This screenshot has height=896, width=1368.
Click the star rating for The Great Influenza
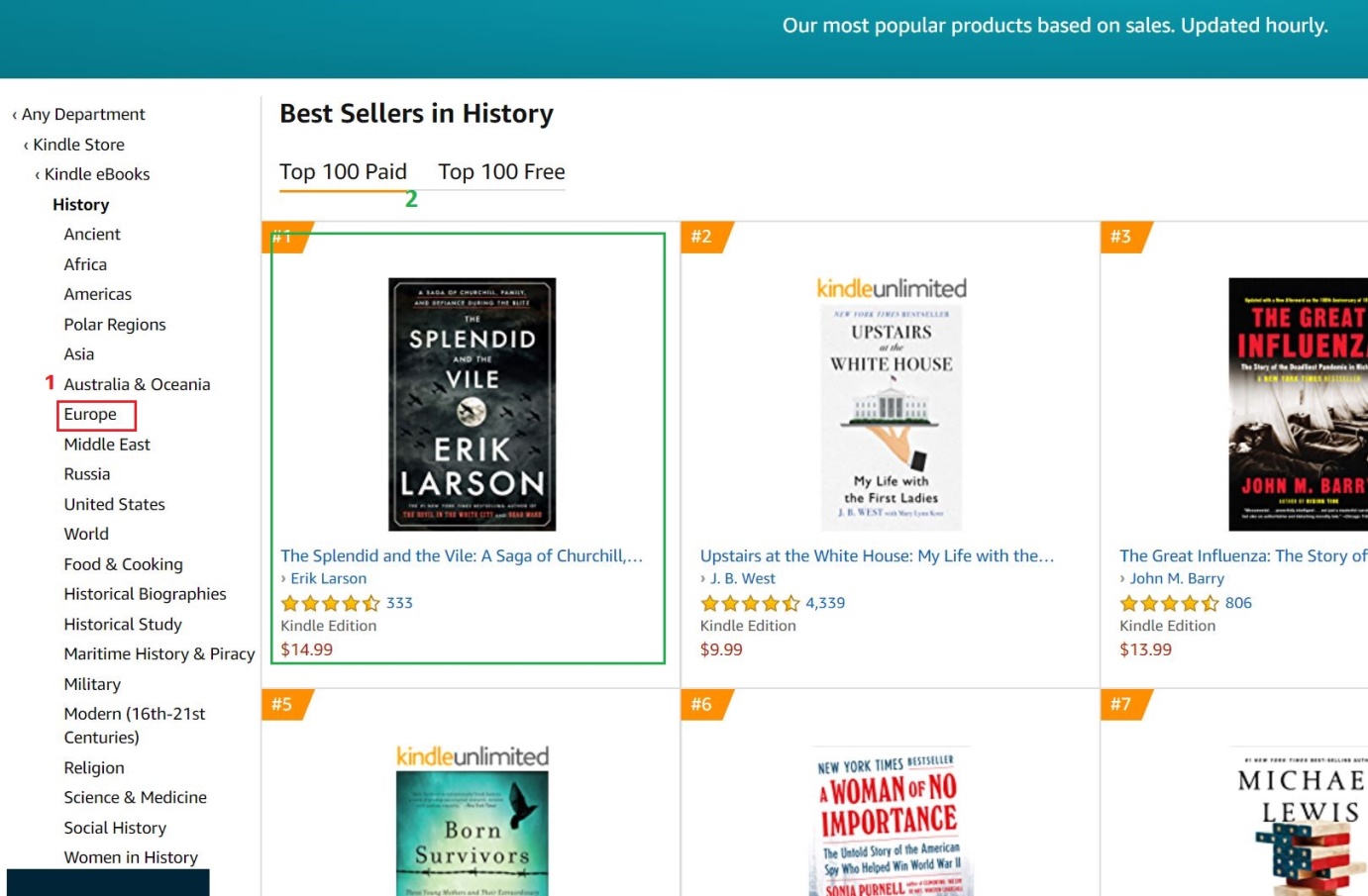(x=1169, y=603)
